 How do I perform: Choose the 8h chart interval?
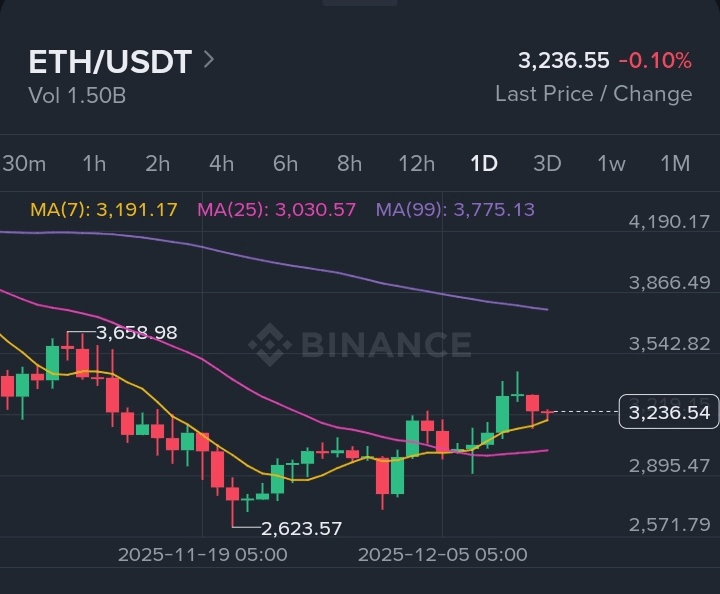coord(349,163)
